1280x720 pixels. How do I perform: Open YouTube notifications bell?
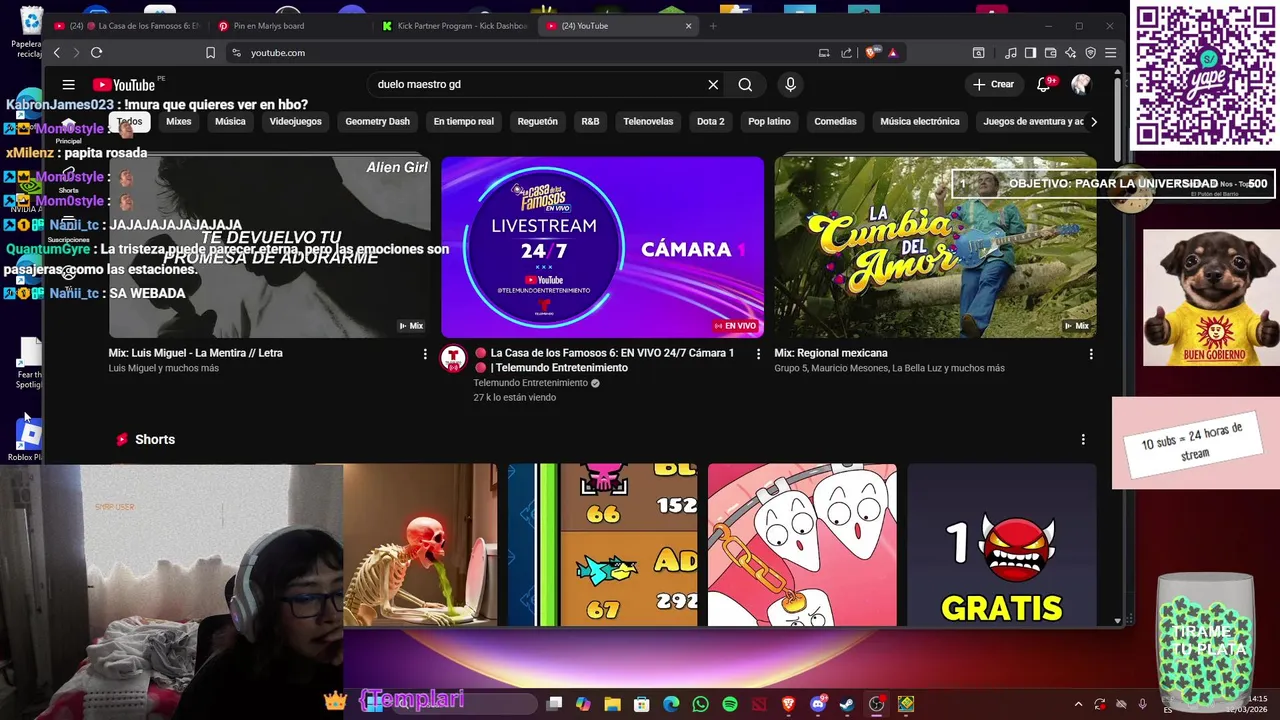tap(1044, 85)
